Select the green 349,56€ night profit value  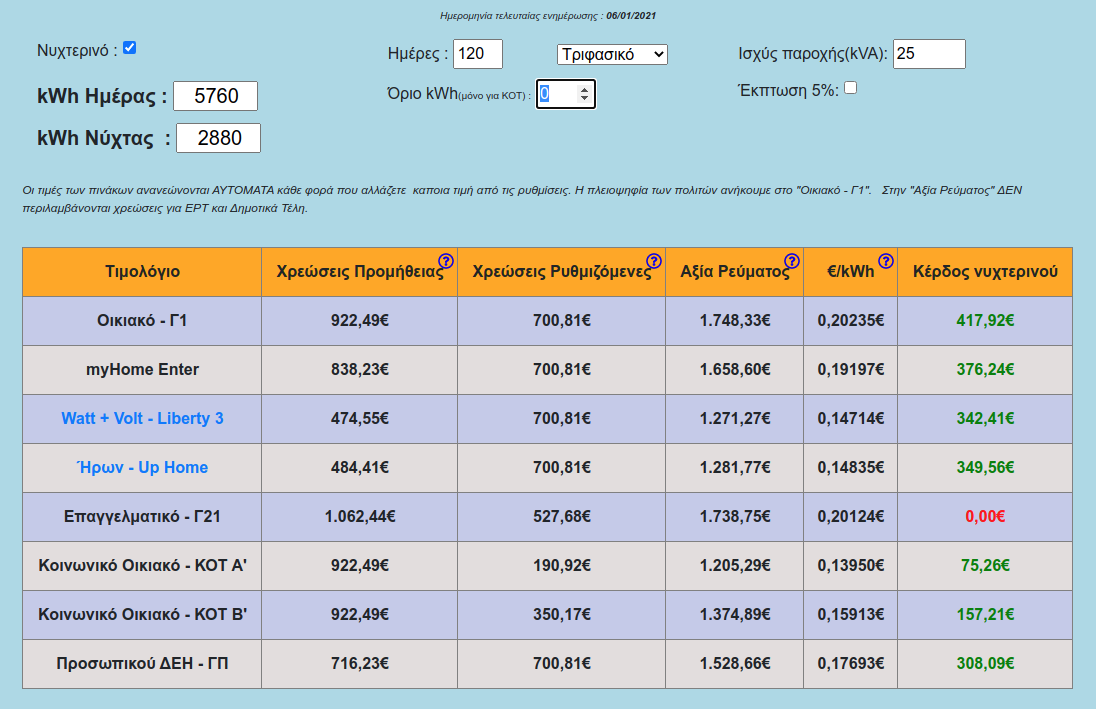tap(985, 467)
